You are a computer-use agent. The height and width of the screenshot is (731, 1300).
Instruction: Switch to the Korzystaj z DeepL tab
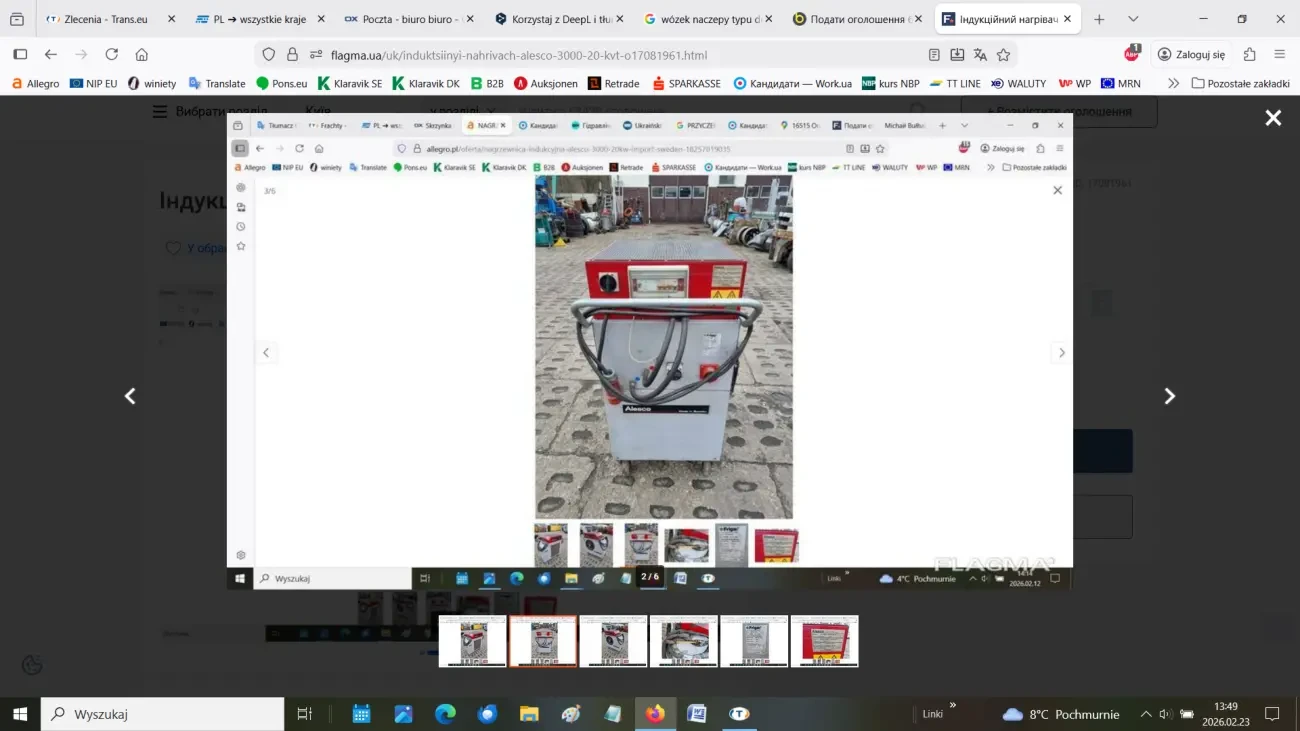coord(560,19)
